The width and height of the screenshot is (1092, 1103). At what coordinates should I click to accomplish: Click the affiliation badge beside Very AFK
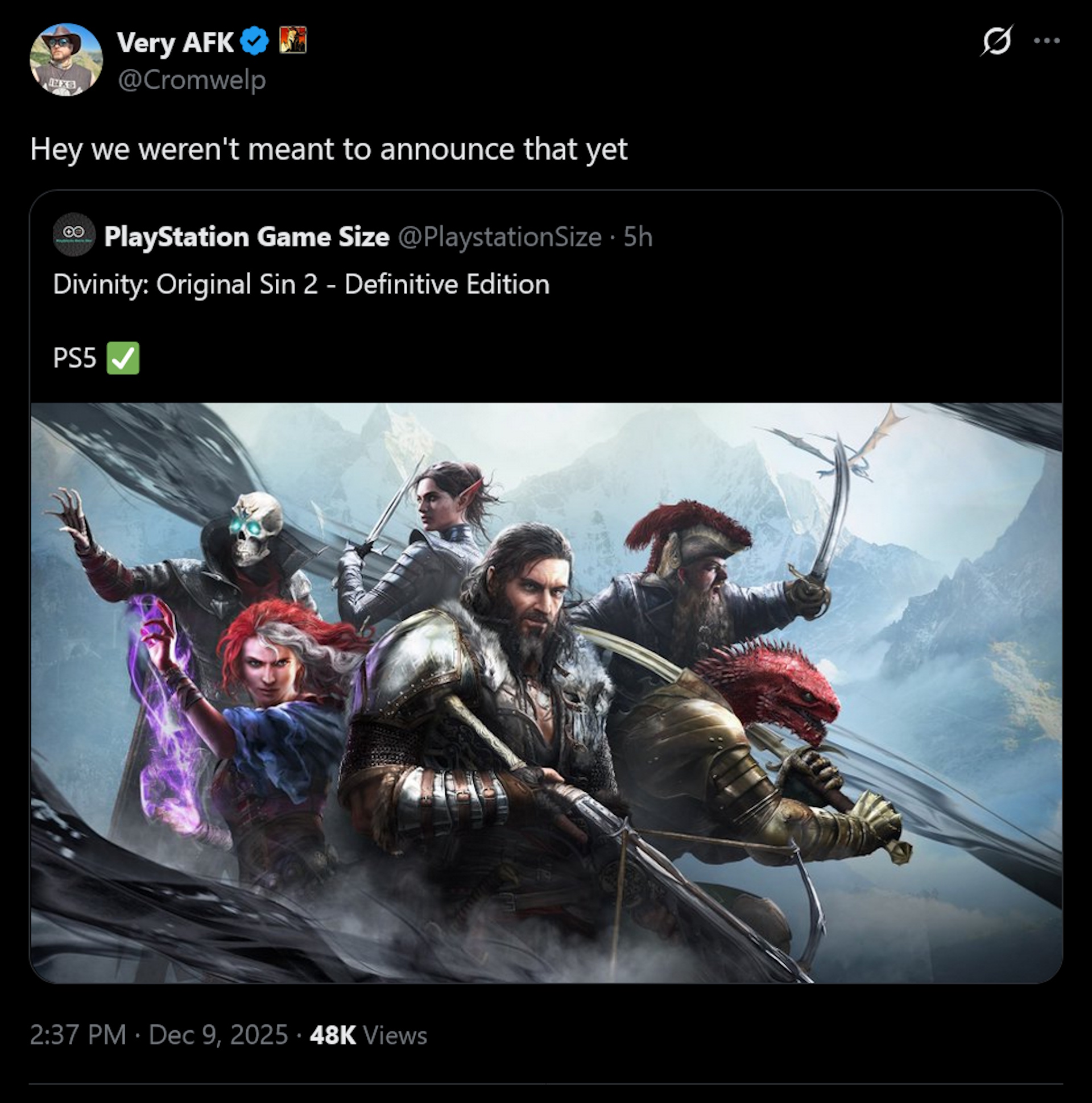[x=292, y=41]
